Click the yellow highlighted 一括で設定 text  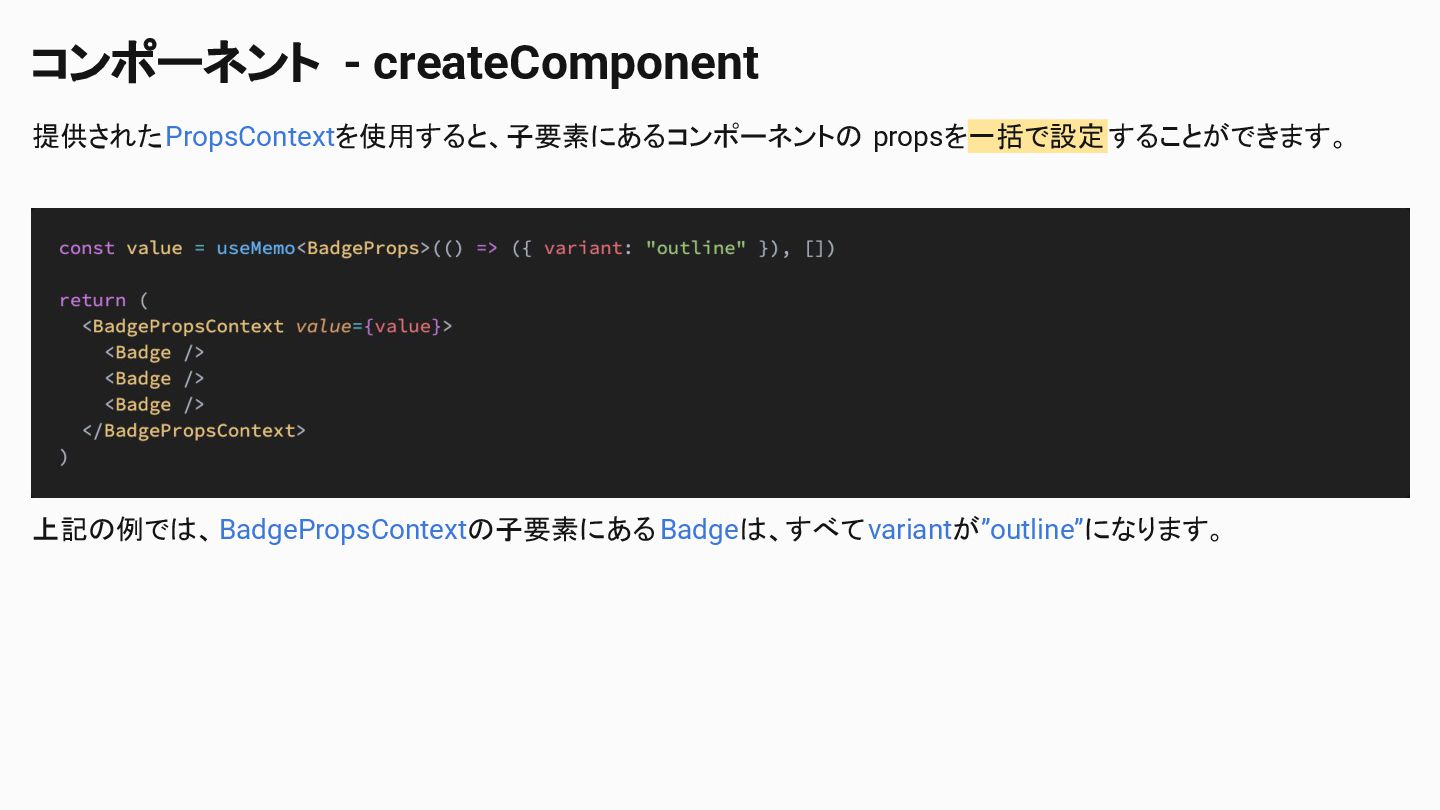click(x=1037, y=136)
